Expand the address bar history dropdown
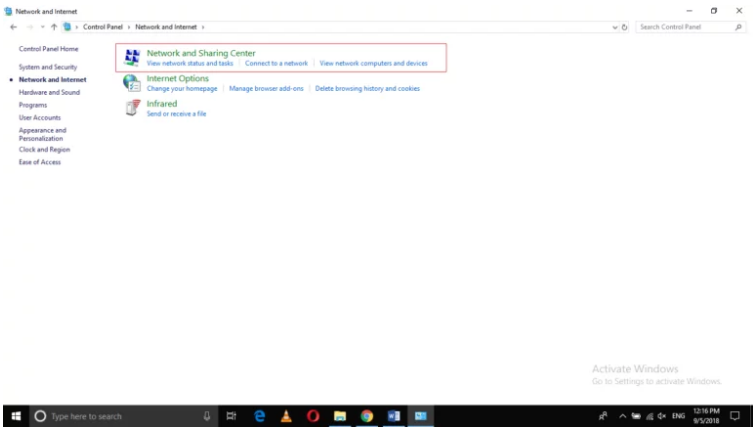Image resolution: width=755 pixels, height=429 pixels. pos(615,27)
